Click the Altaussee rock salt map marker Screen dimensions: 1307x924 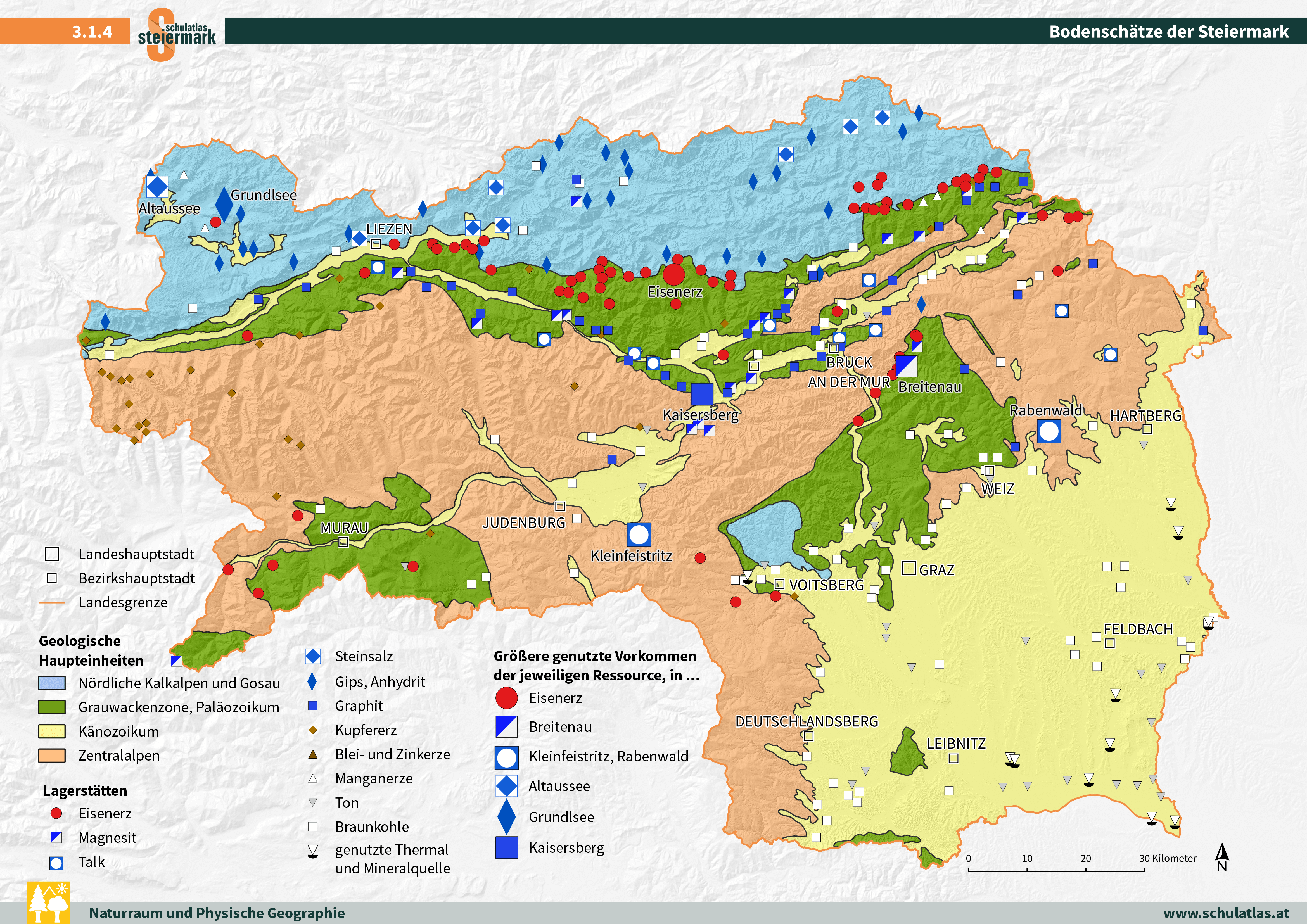pyautogui.click(x=157, y=186)
